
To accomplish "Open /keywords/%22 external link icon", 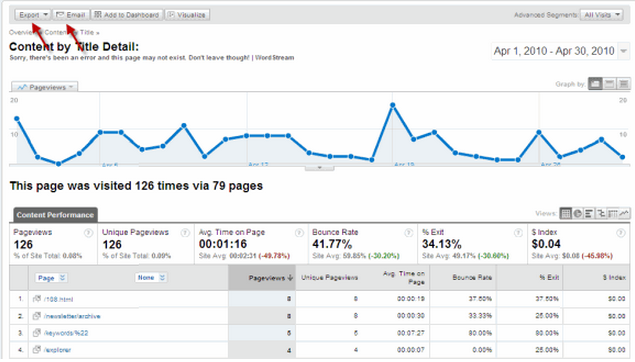I will click(37, 333).
